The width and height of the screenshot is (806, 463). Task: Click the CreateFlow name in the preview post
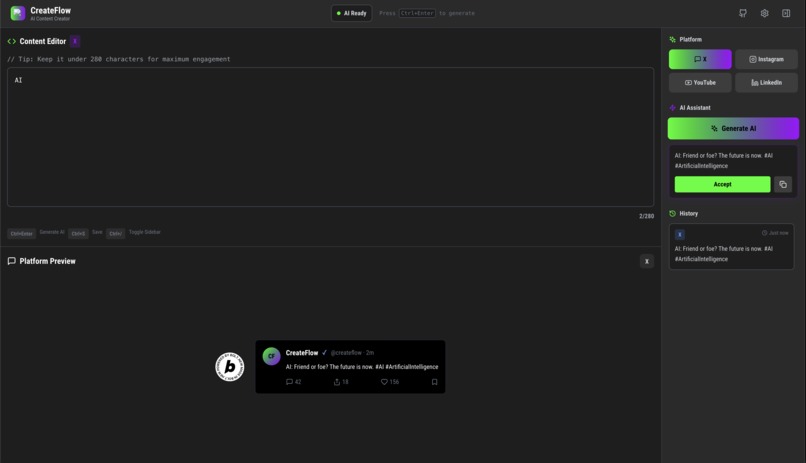(302, 353)
